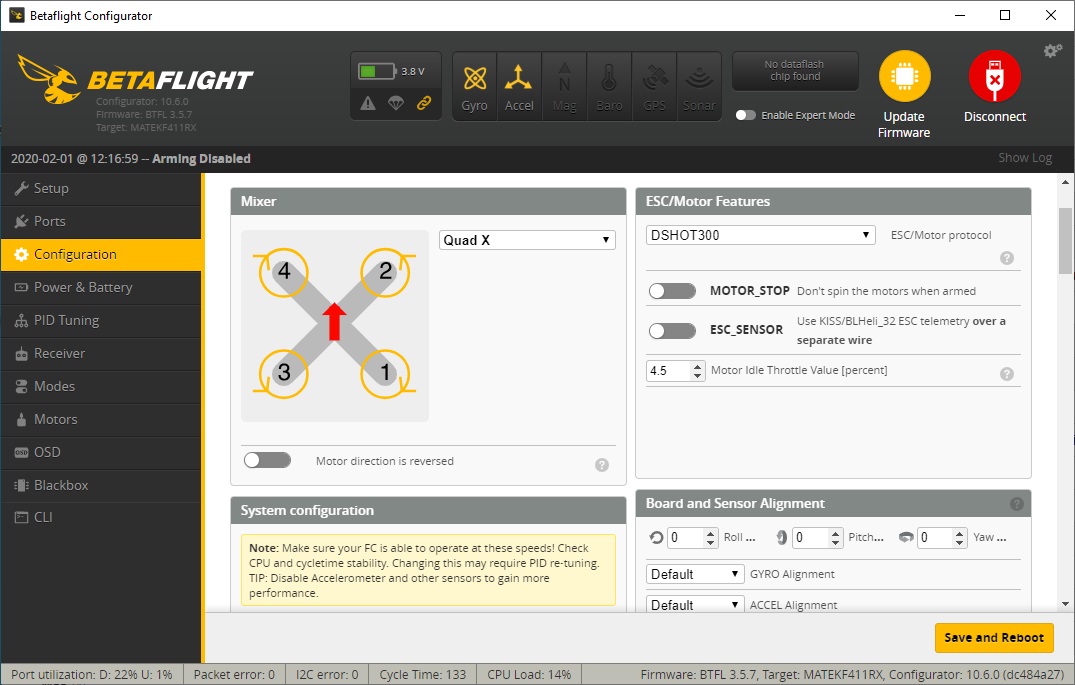Decrease Yaw degrees stepper
The width and height of the screenshot is (1075, 685).
(x=960, y=542)
